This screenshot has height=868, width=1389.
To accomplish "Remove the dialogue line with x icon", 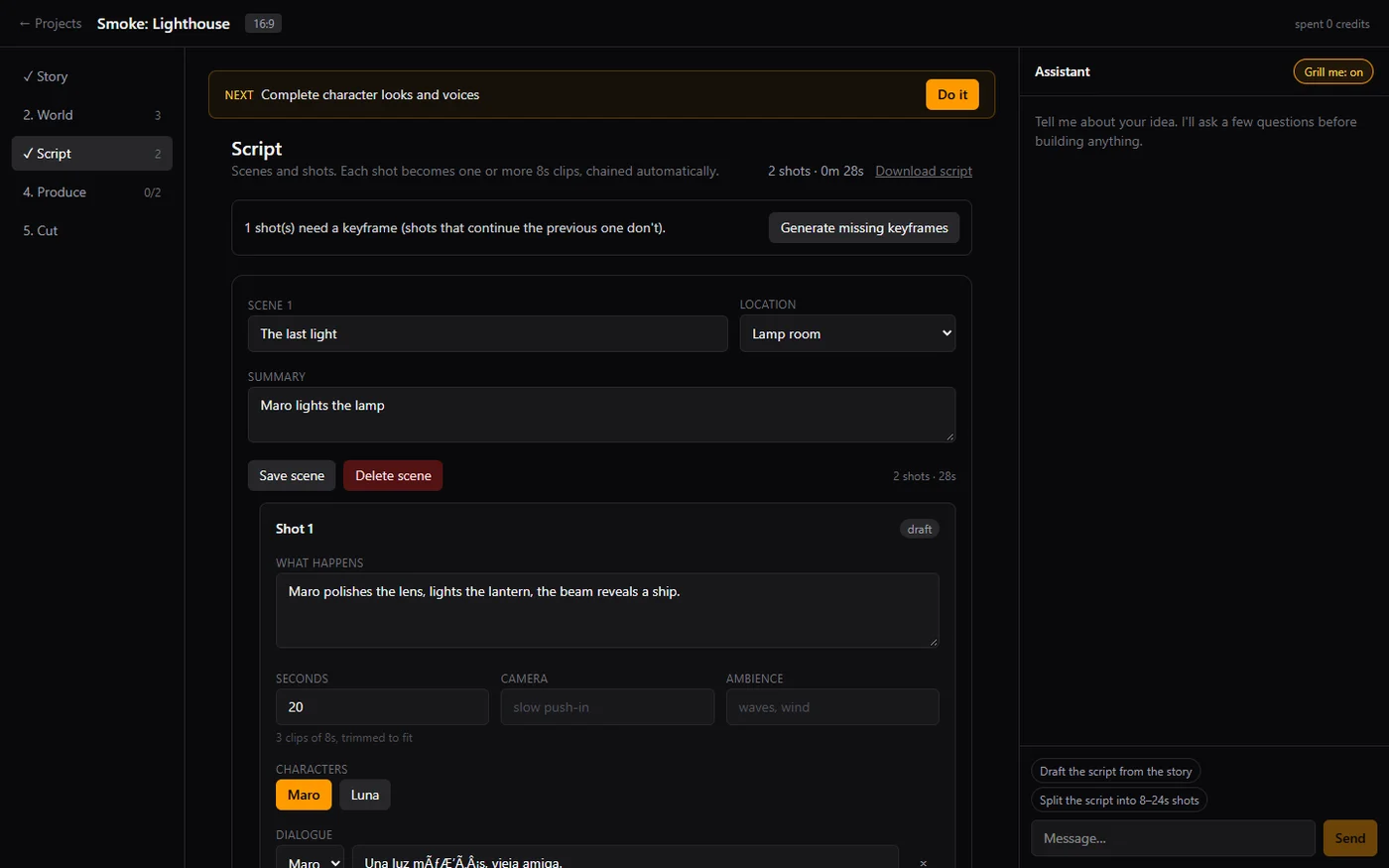I will (x=923, y=863).
